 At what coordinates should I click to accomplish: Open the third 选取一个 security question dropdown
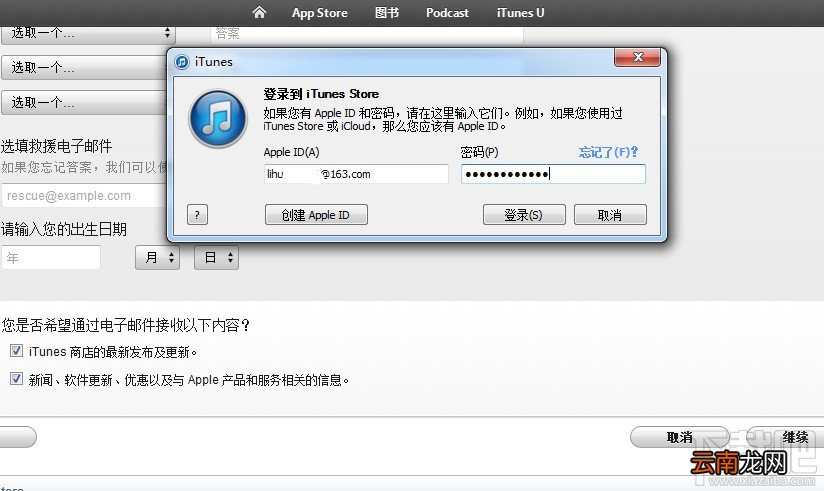click(85, 102)
